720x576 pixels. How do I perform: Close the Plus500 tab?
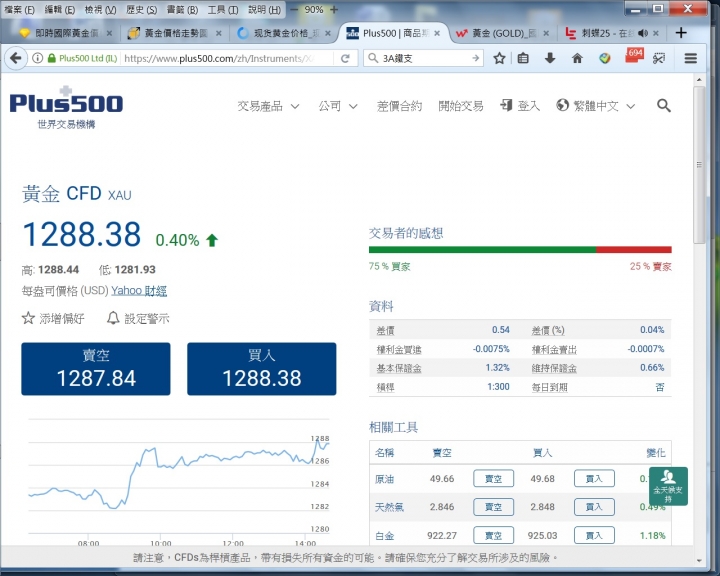(437, 33)
